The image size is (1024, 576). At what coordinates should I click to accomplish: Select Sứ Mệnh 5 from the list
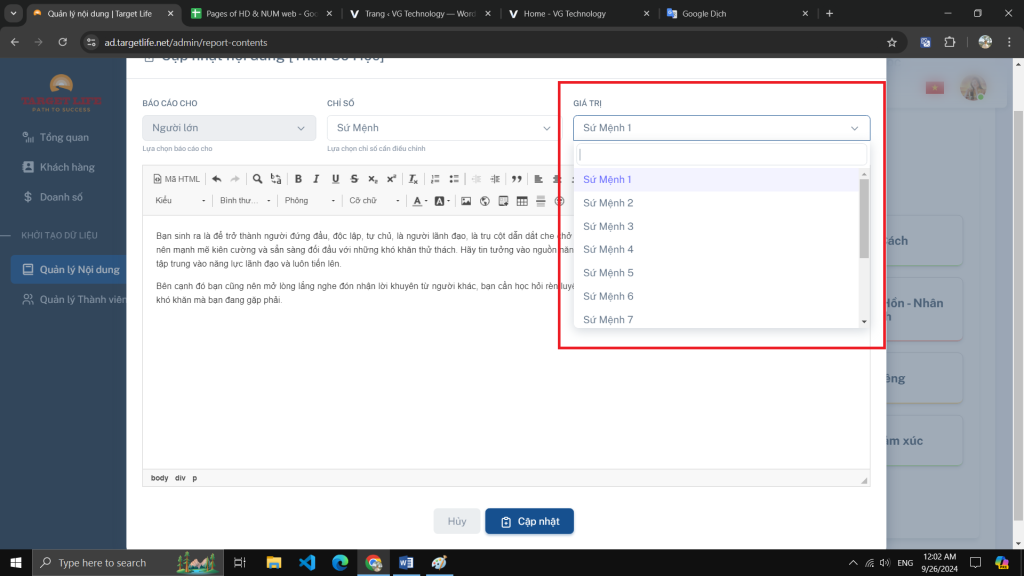coord(716,273)
